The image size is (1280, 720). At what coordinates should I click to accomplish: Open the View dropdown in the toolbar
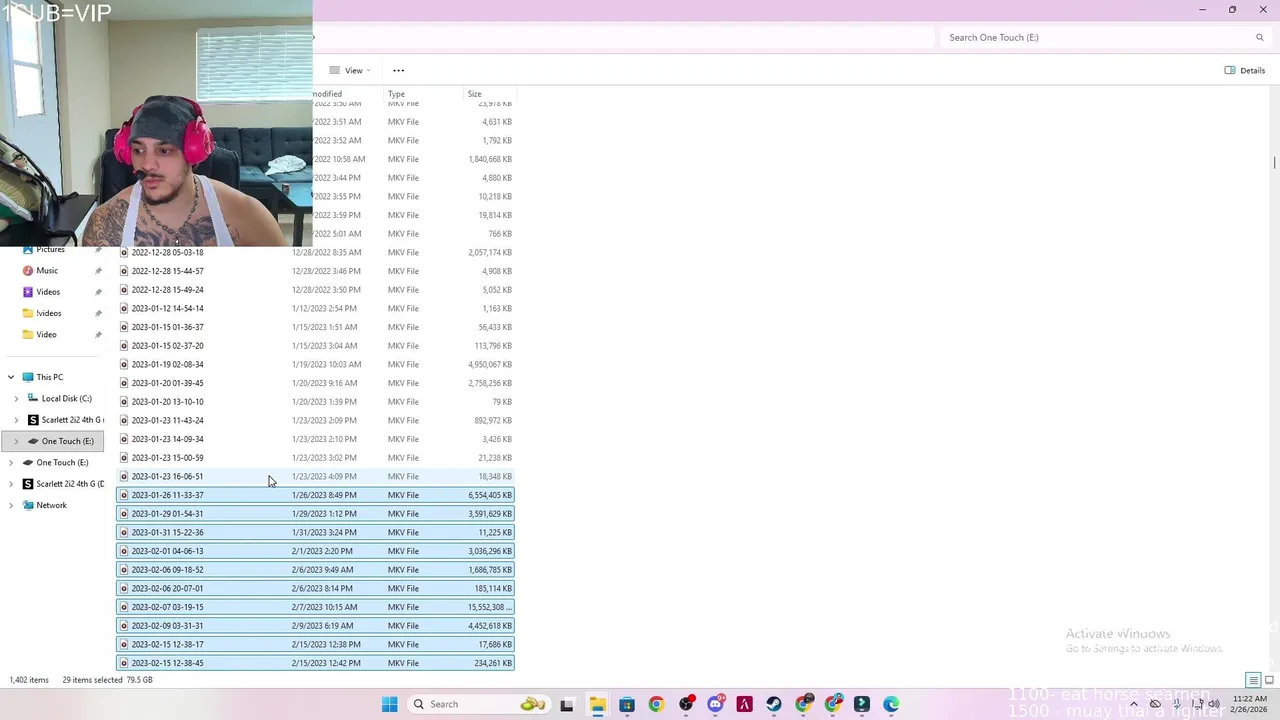[351, 70]
